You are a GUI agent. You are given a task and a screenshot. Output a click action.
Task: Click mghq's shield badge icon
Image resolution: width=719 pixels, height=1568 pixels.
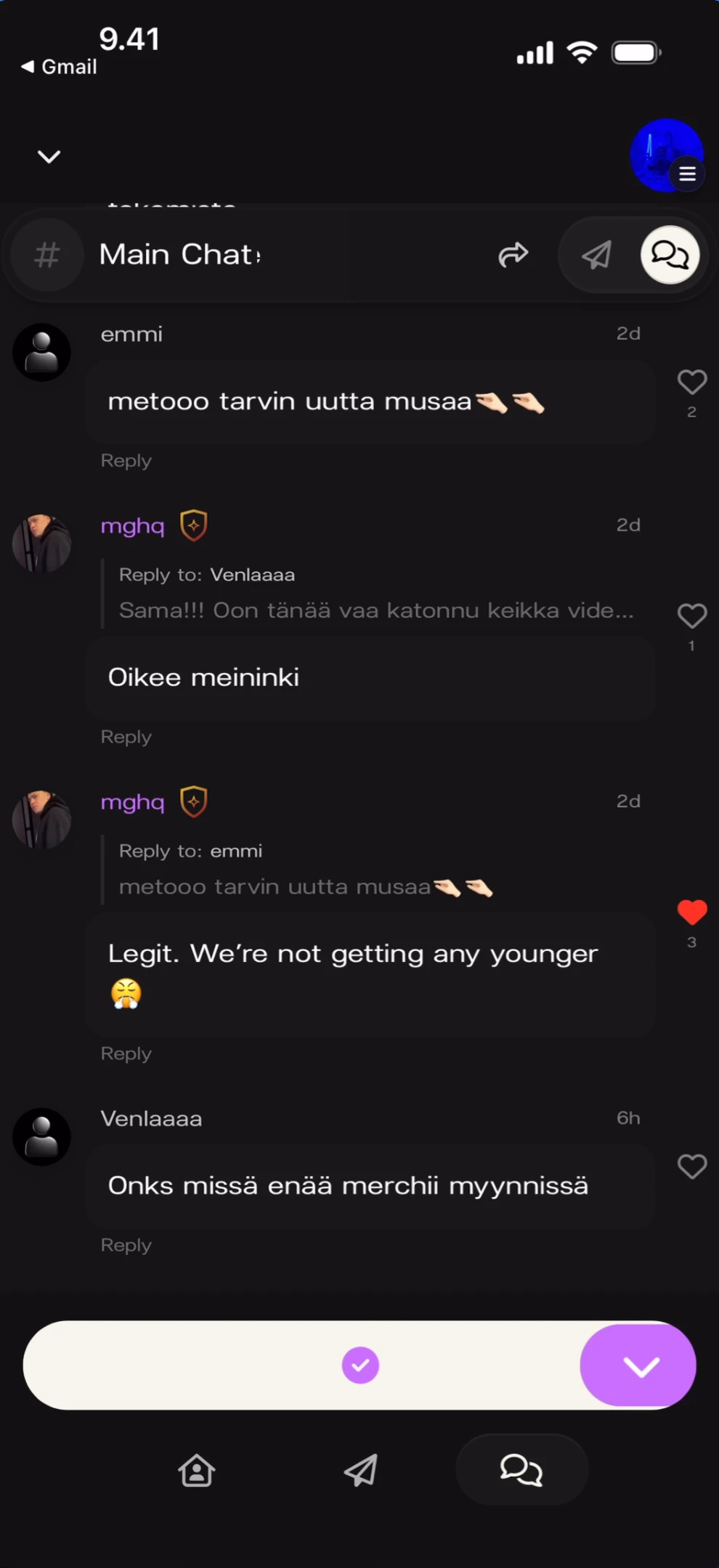pos(194,525)
